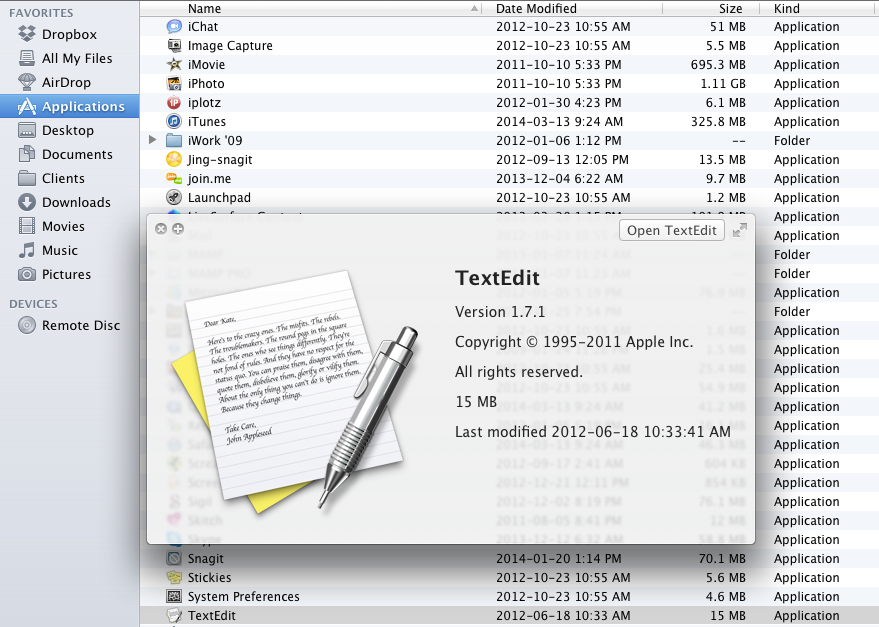Click the iTunes app icon
Viewport: 879px width, 627px height.
click(174, 122)
